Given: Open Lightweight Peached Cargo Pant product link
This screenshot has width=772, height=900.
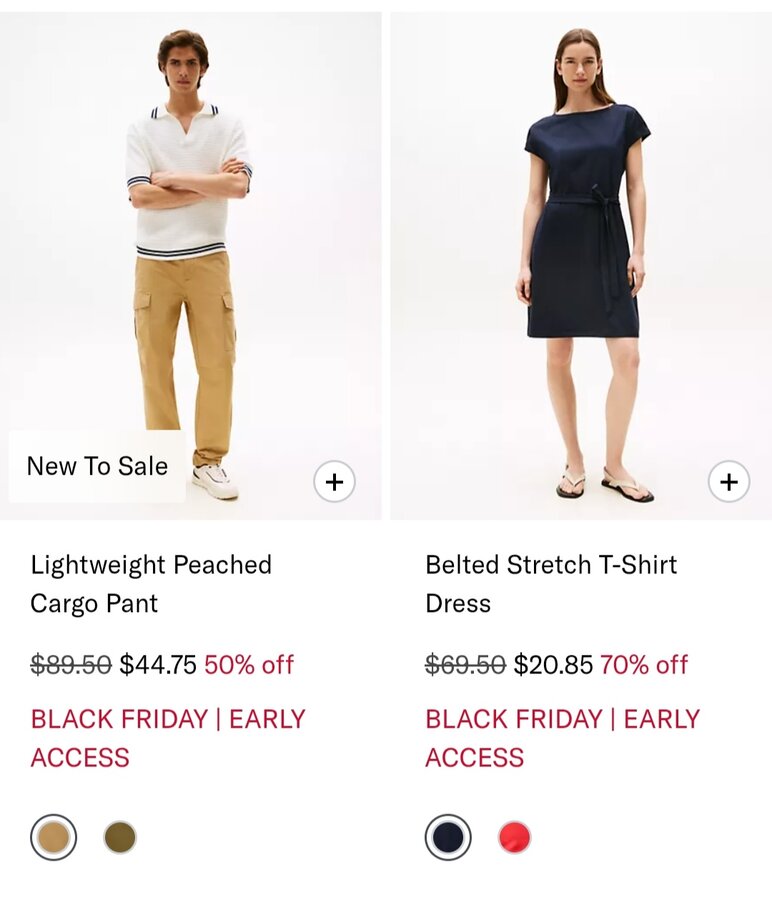Looking at the screenshot, I should click(151, 584).
